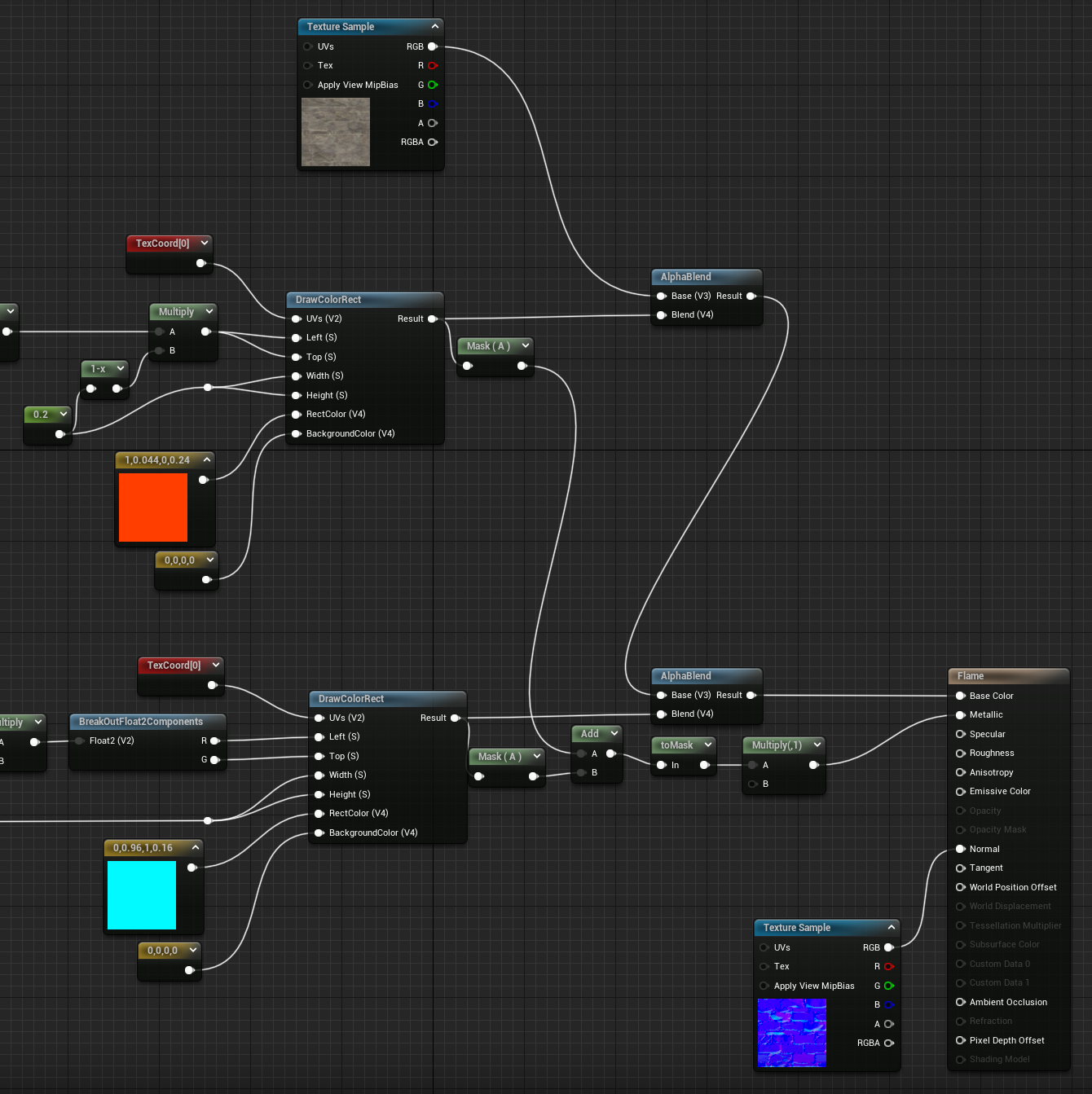Click the cyan constant color swatch
1092x1094 pixels.
coord(141,895)
